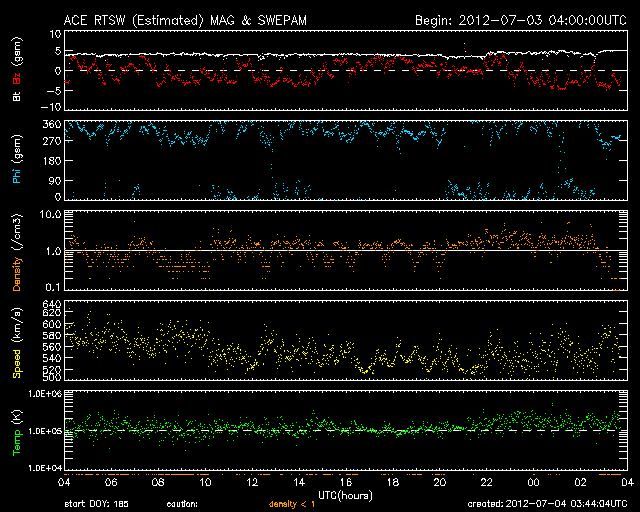Select hour 08 on the time axis
Image resolution: width=640 pixels, height=512 pixels.
(159, 481)
